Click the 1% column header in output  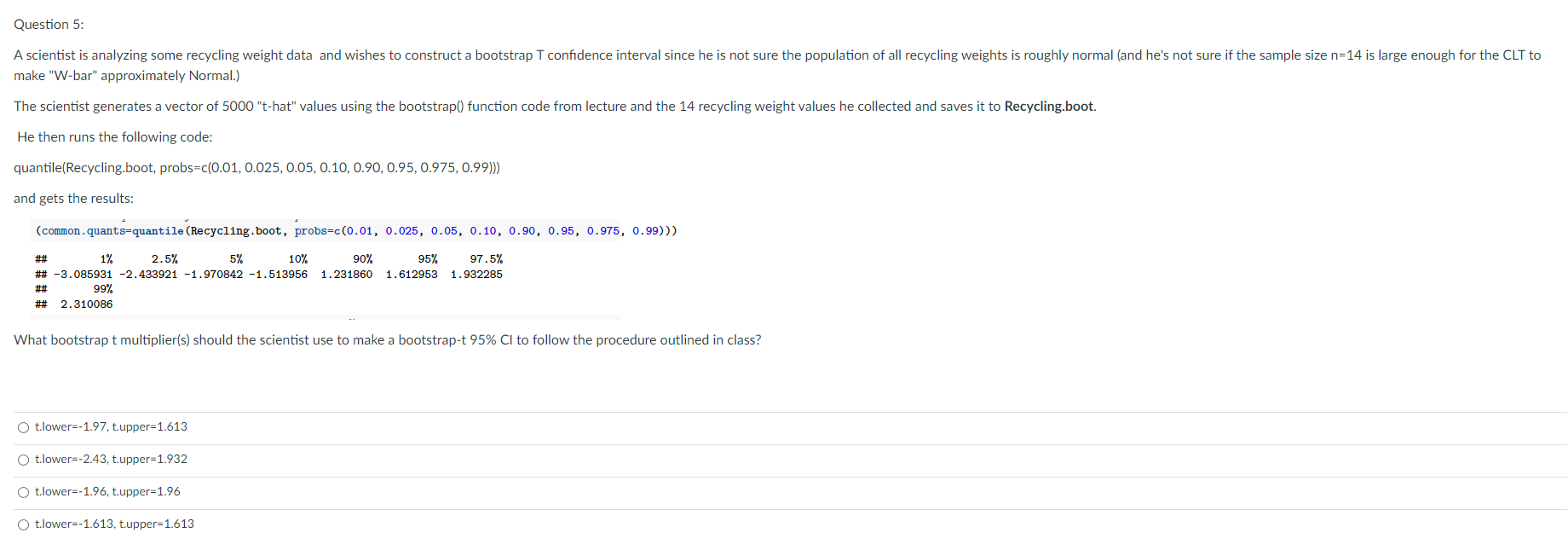coord(106,258)
